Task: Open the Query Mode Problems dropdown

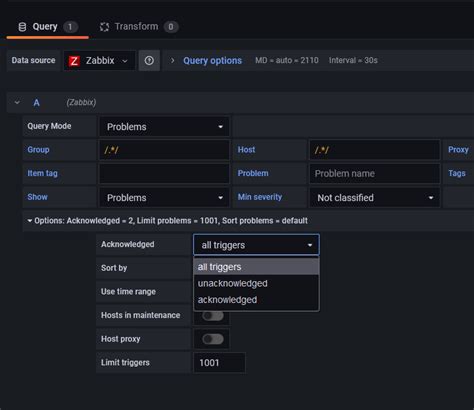Action: pyautogui.click(x=164, y=127)
